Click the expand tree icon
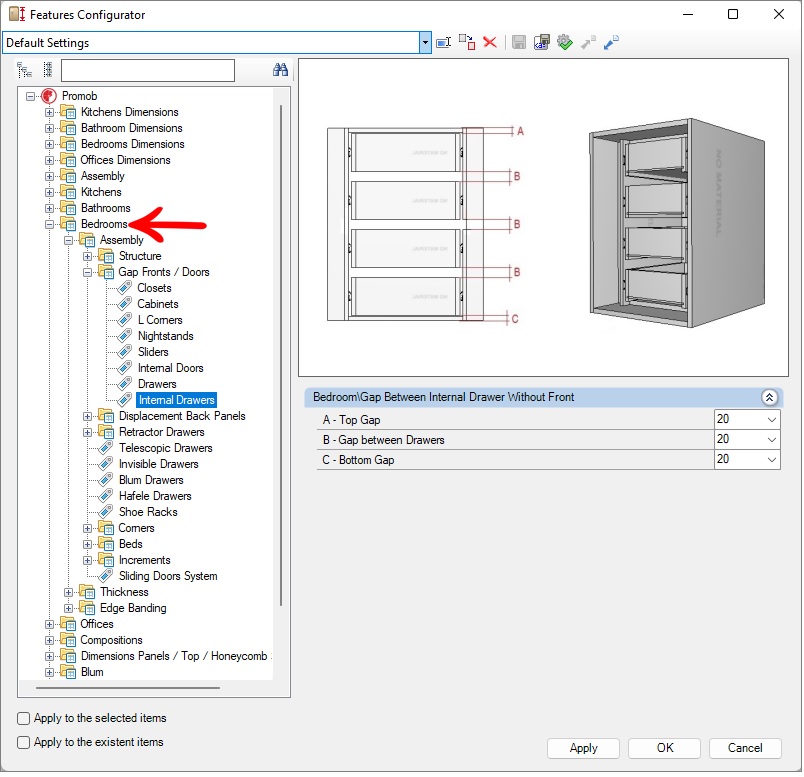Viewport: 804px width, 777px height. tap(24, 70)
